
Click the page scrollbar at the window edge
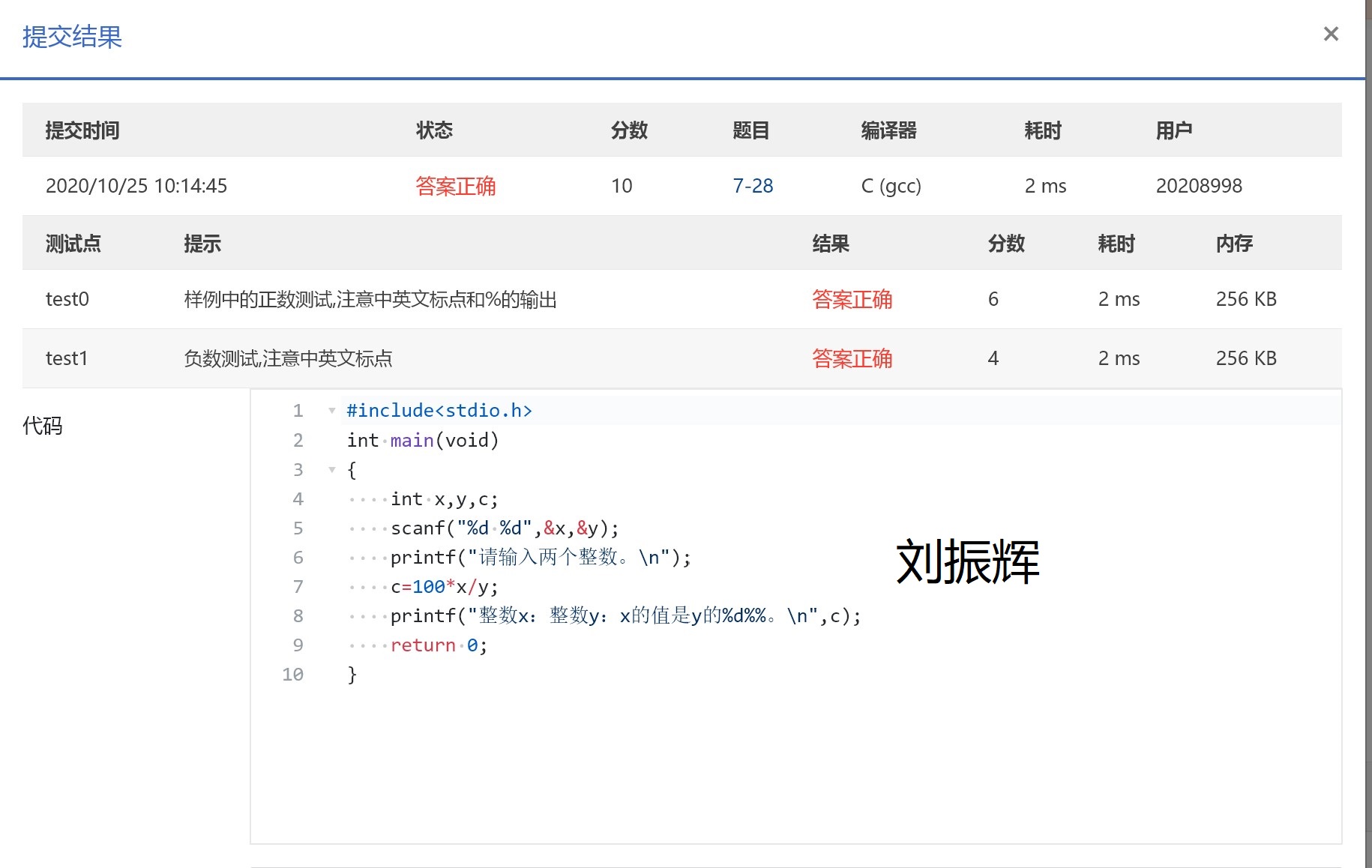click(x=1368, y=434)
